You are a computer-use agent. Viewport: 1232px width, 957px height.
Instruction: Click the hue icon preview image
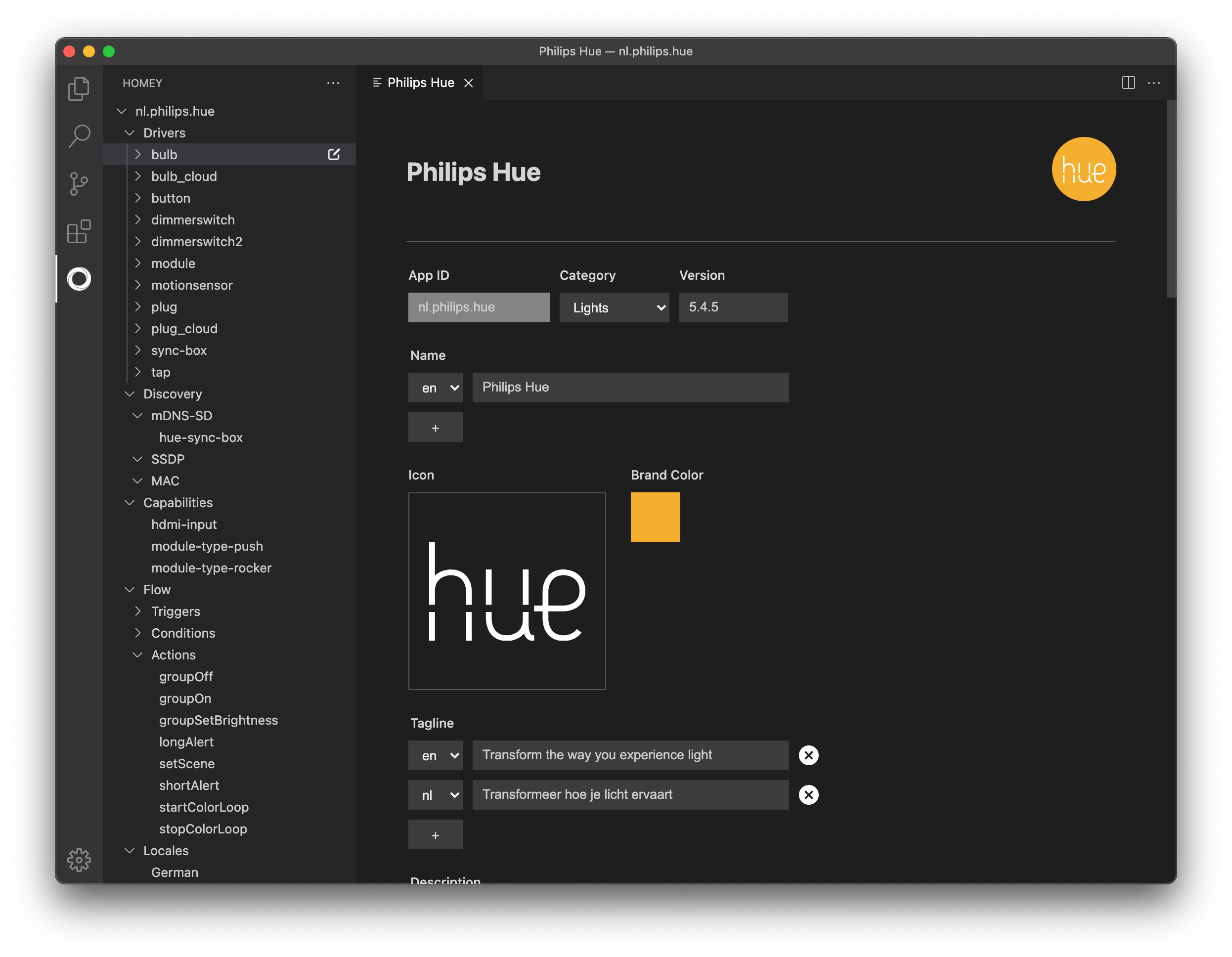[x=507, y=591]
